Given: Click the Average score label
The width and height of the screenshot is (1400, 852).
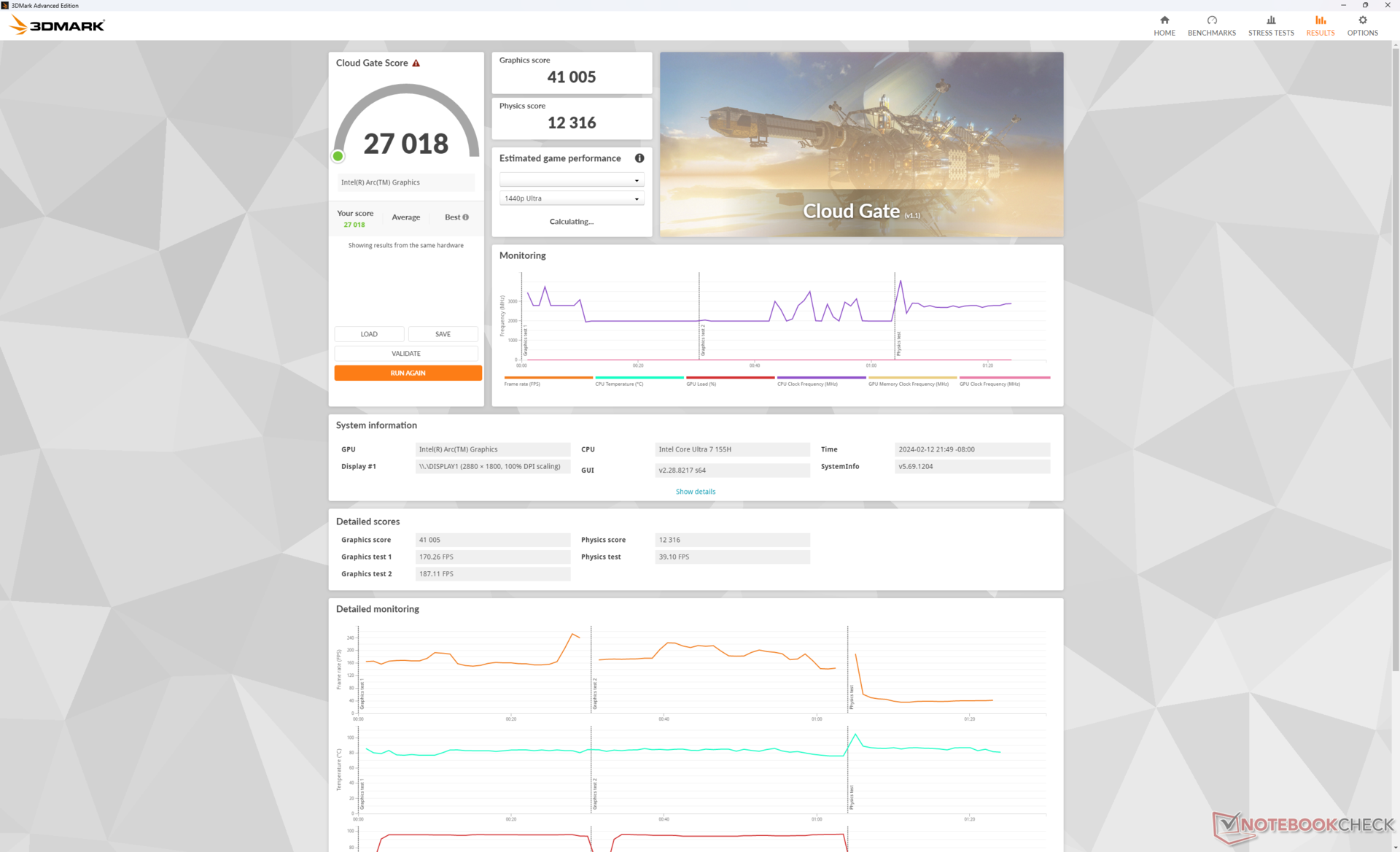Looking at the screenshot, I should (406, 217).
